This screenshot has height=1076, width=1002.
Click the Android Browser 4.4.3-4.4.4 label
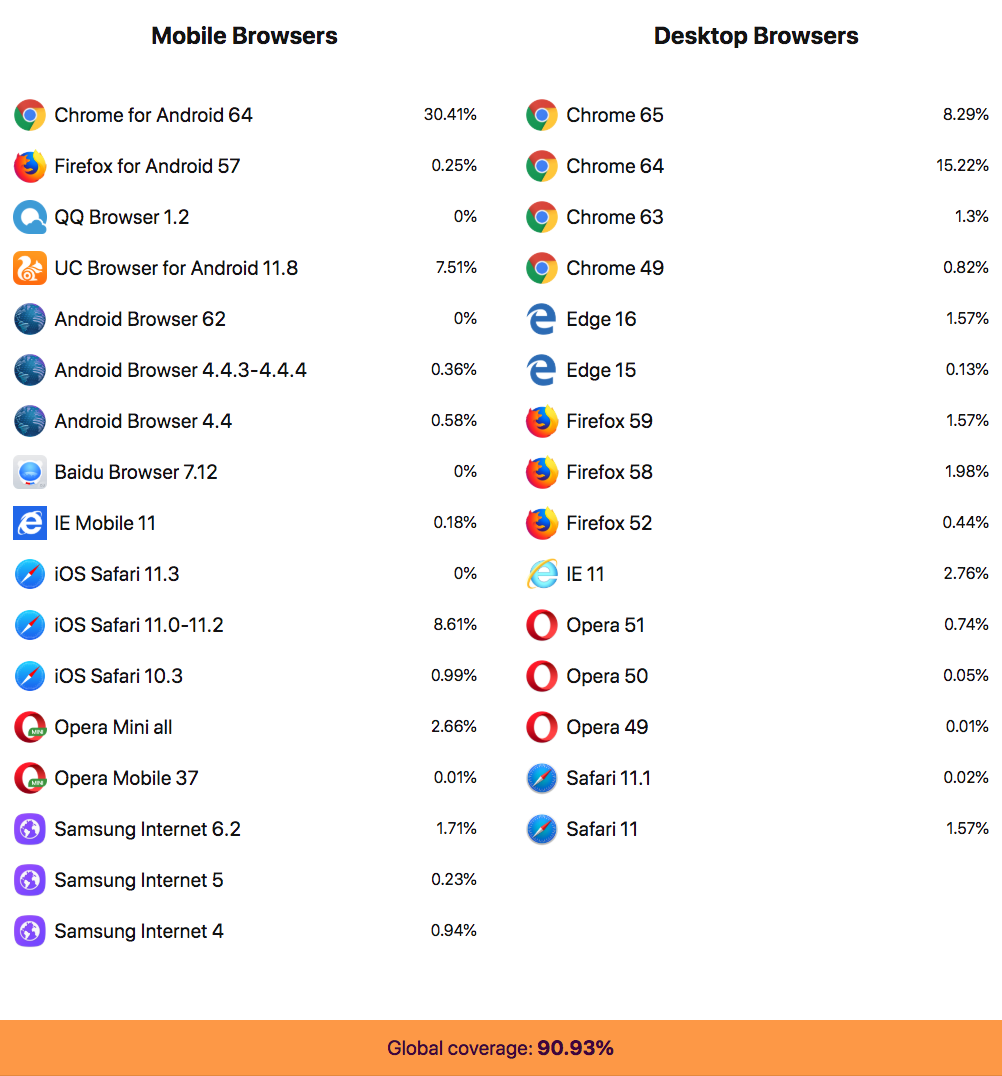181,370
